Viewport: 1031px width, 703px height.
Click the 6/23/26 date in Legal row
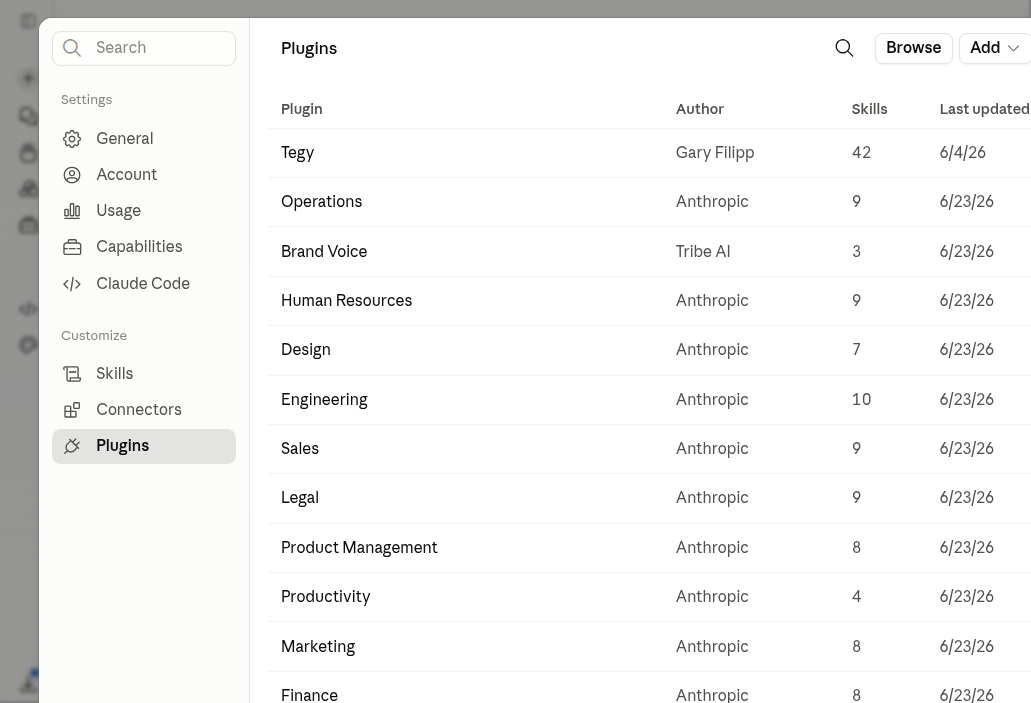pyautogui.click(x=967, y=498)
